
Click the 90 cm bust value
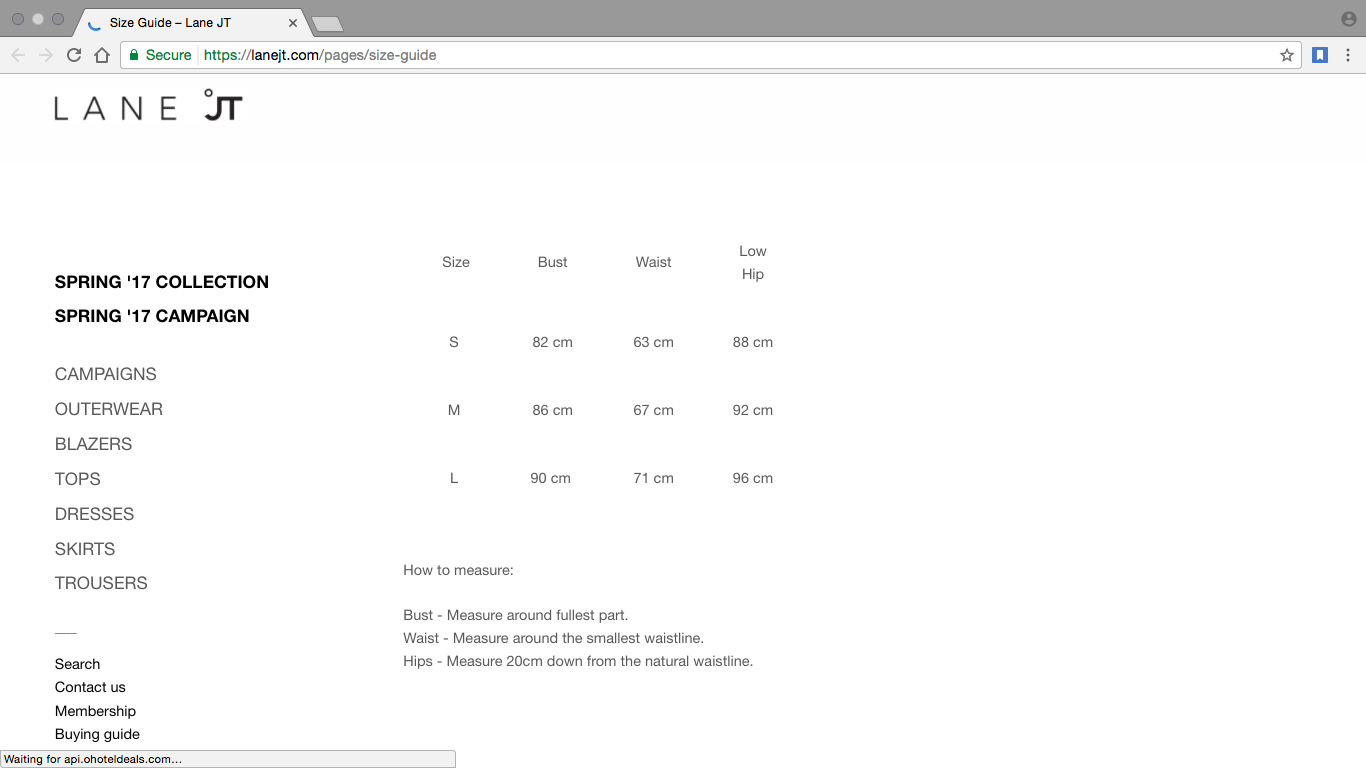551,478
